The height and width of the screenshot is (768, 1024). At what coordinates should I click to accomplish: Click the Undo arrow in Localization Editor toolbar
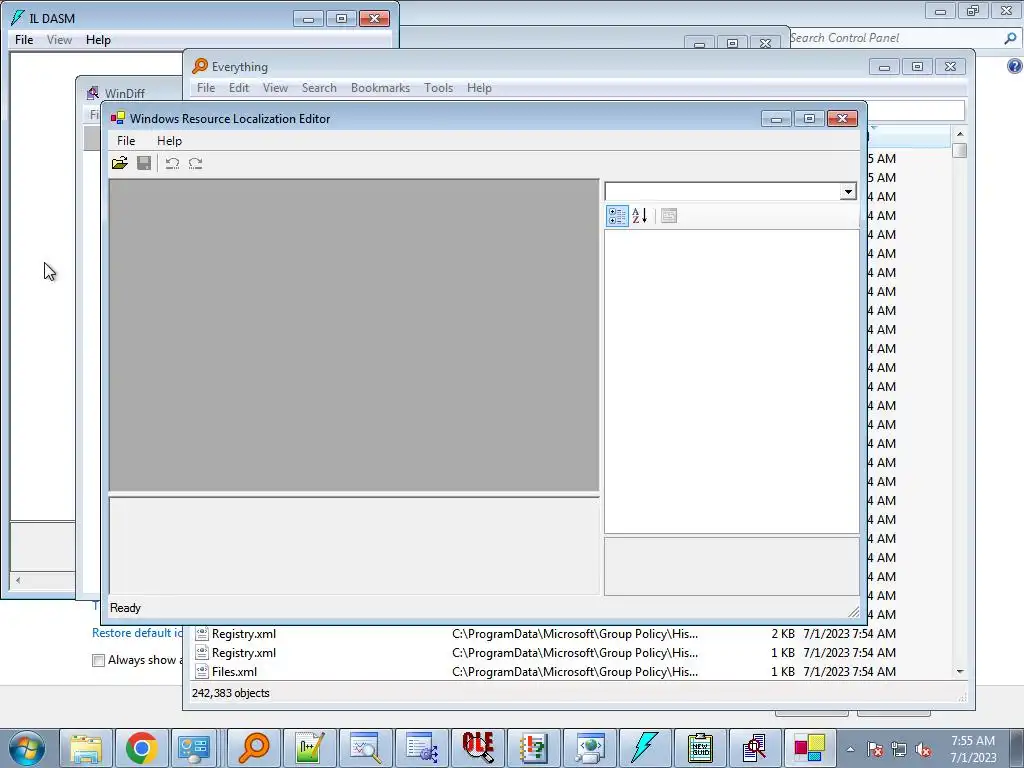coord(172,163)
